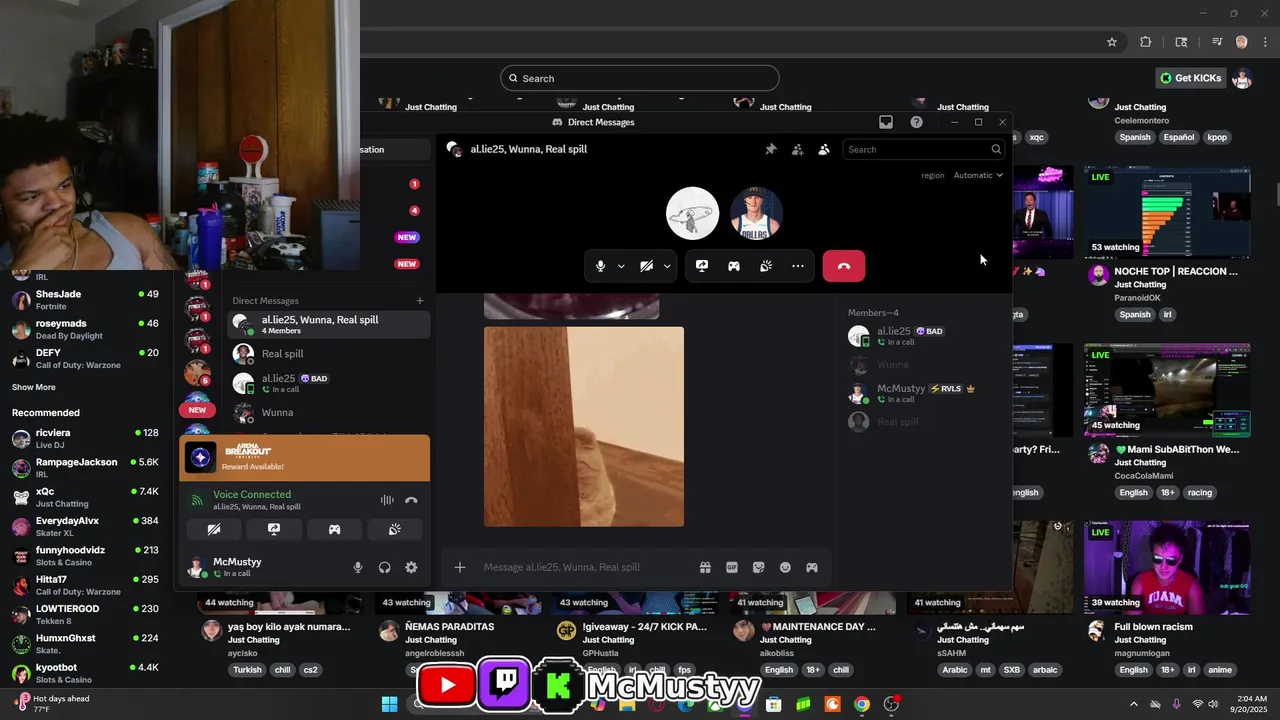Open the Windows Start button
The image size is (1280, 720).
(389, 704)
